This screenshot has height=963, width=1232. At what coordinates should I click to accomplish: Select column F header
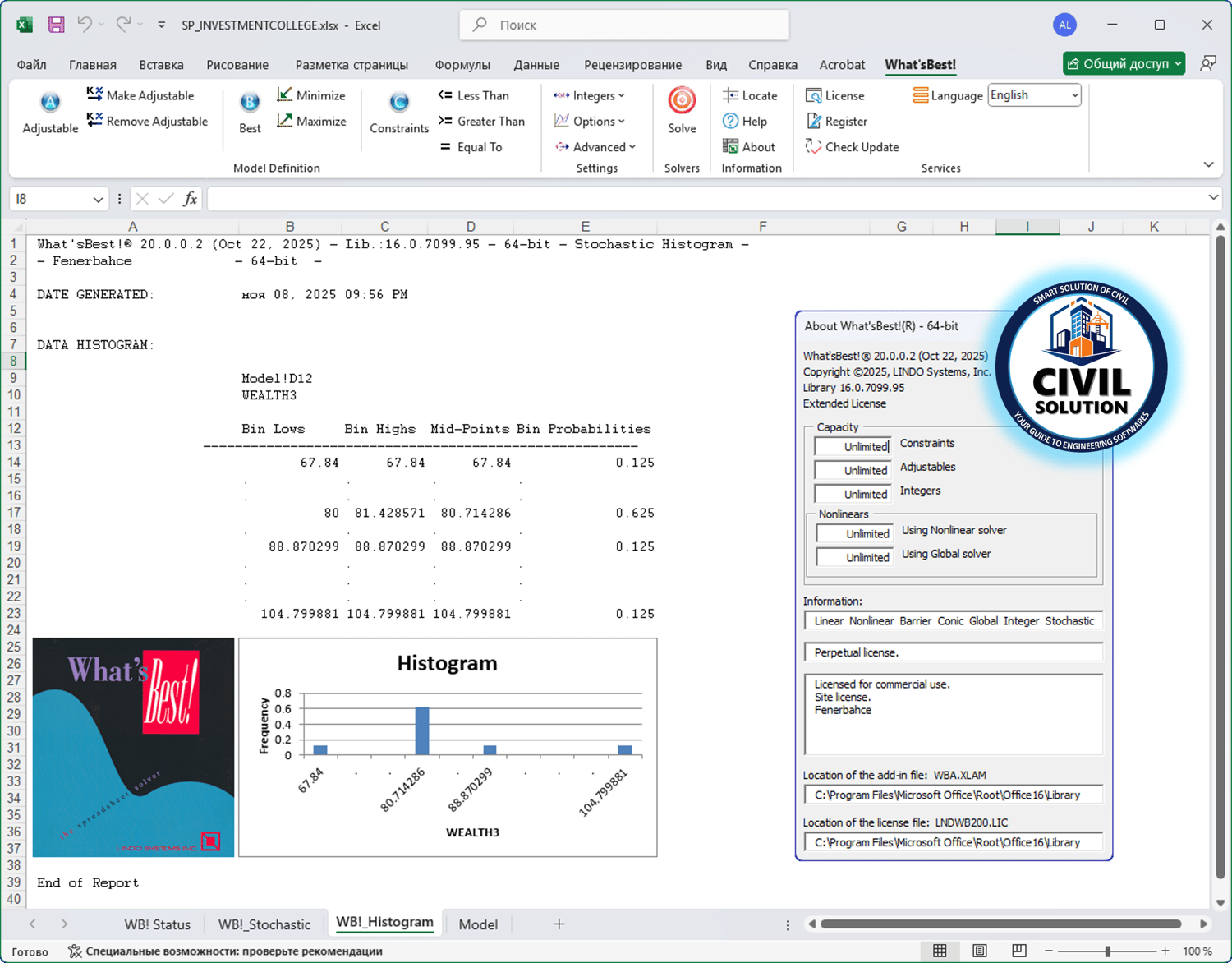point(762,226)
